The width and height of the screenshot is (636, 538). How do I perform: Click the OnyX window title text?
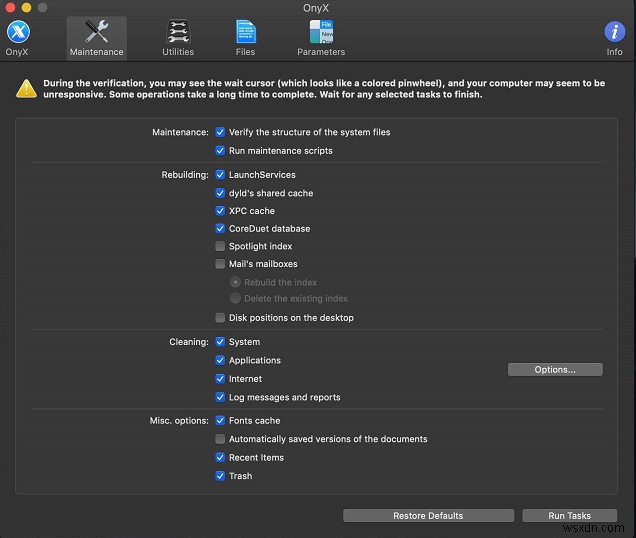click(x=316, y=8)
